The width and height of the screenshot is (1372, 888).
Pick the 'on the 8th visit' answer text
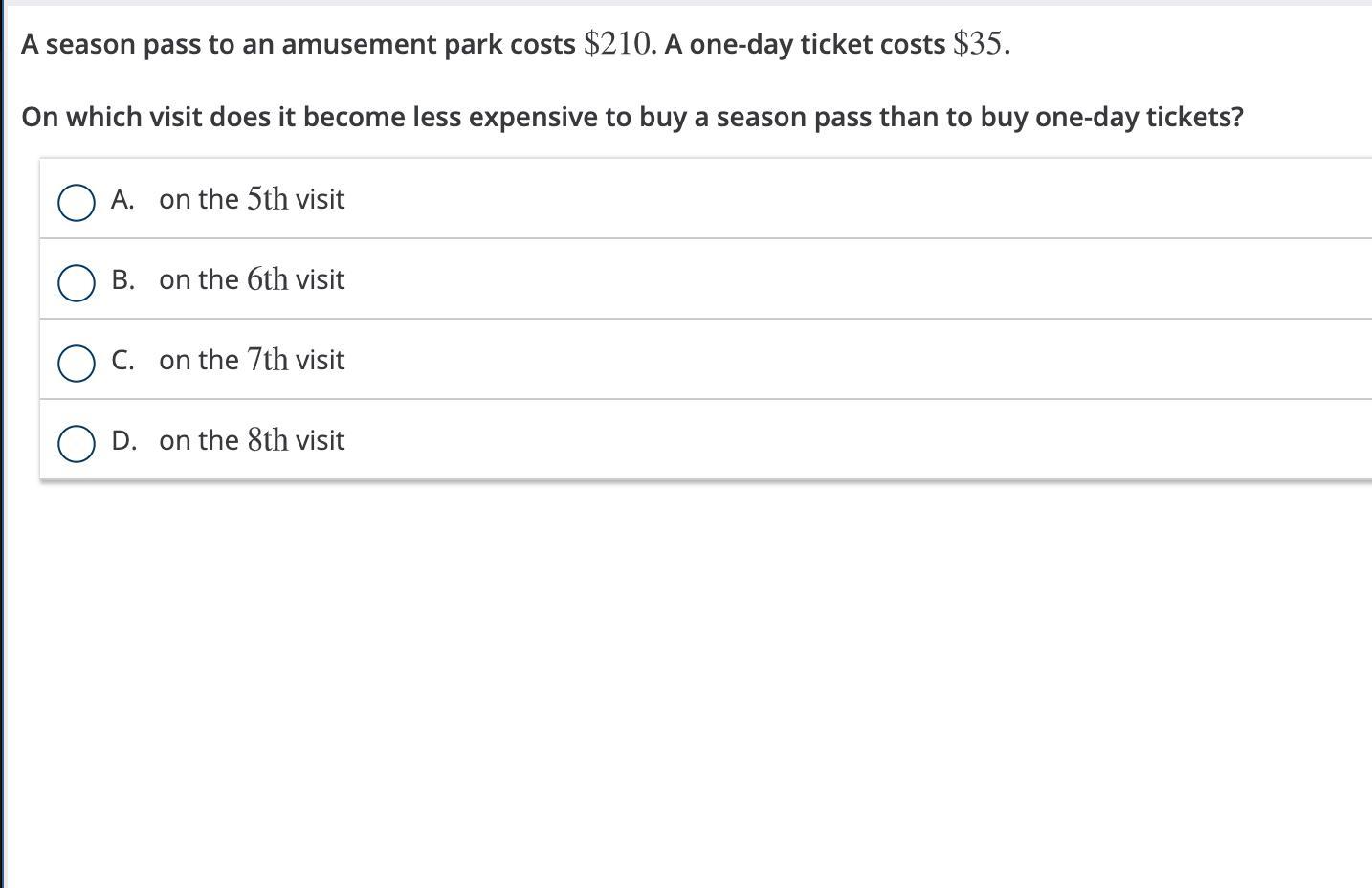252,440
